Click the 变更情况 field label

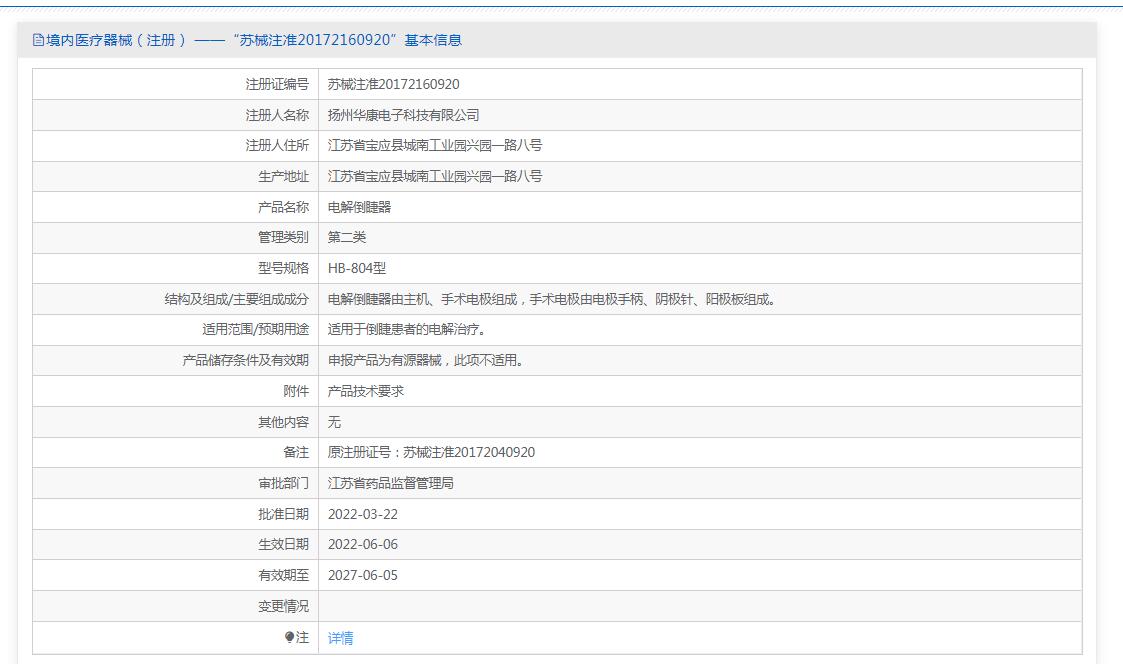click(x=284, y=606)
